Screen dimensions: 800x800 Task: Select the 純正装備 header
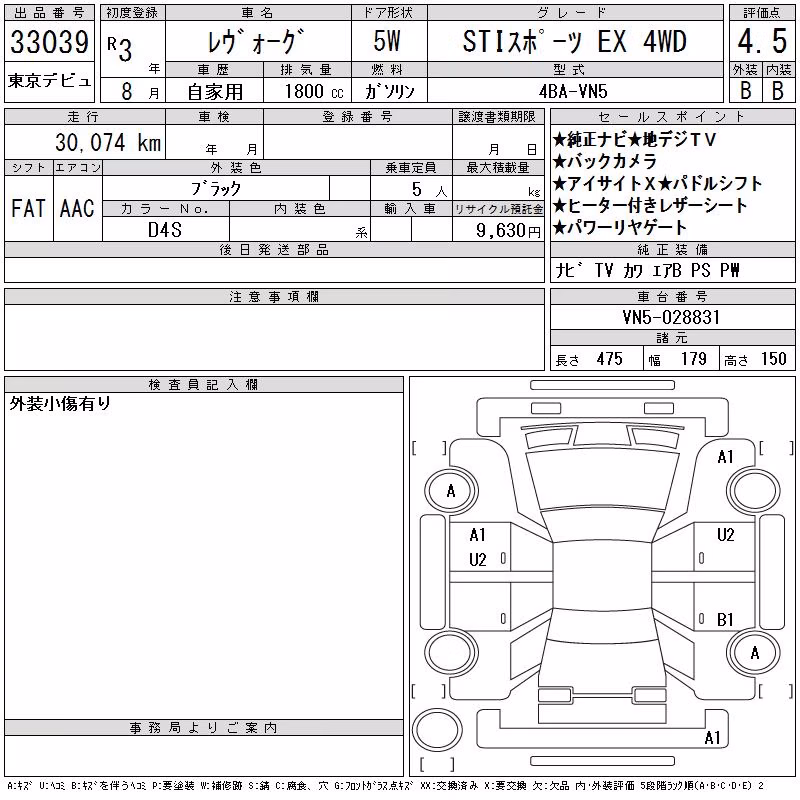(x=672, y=249)
